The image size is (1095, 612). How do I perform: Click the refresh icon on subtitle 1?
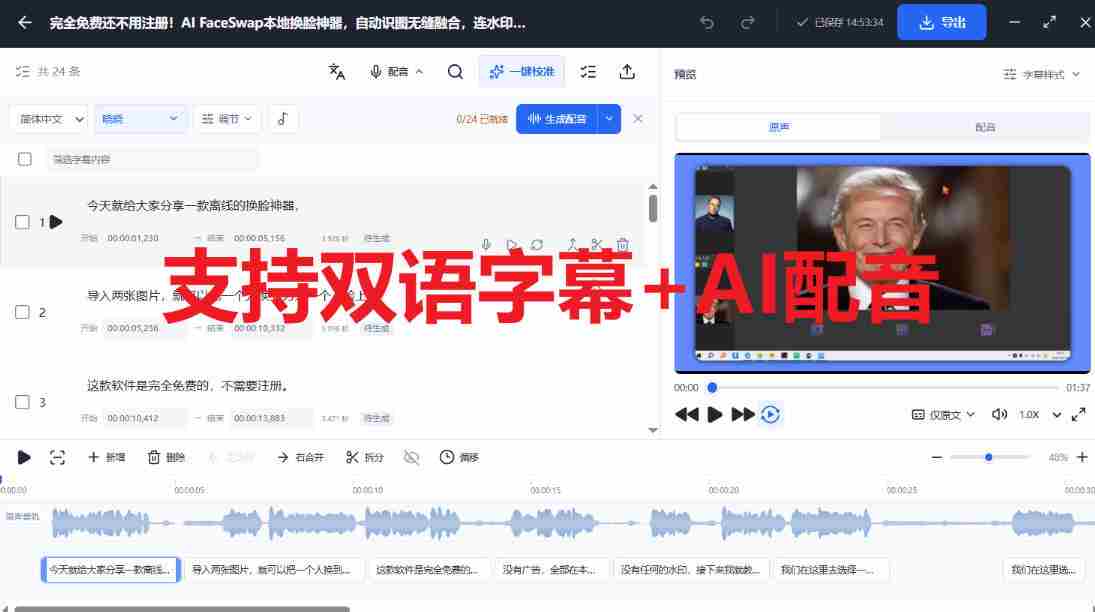tap(536, 245)
